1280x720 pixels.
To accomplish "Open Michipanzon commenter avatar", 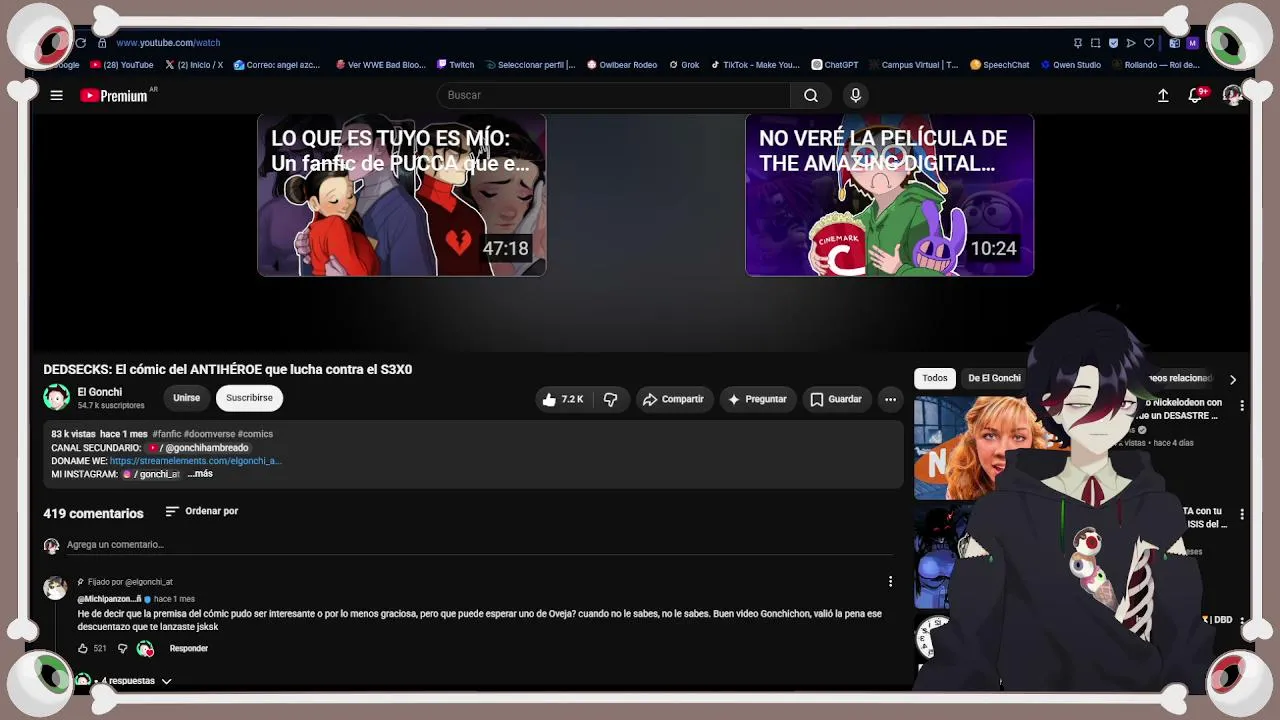I will (55, 588).
